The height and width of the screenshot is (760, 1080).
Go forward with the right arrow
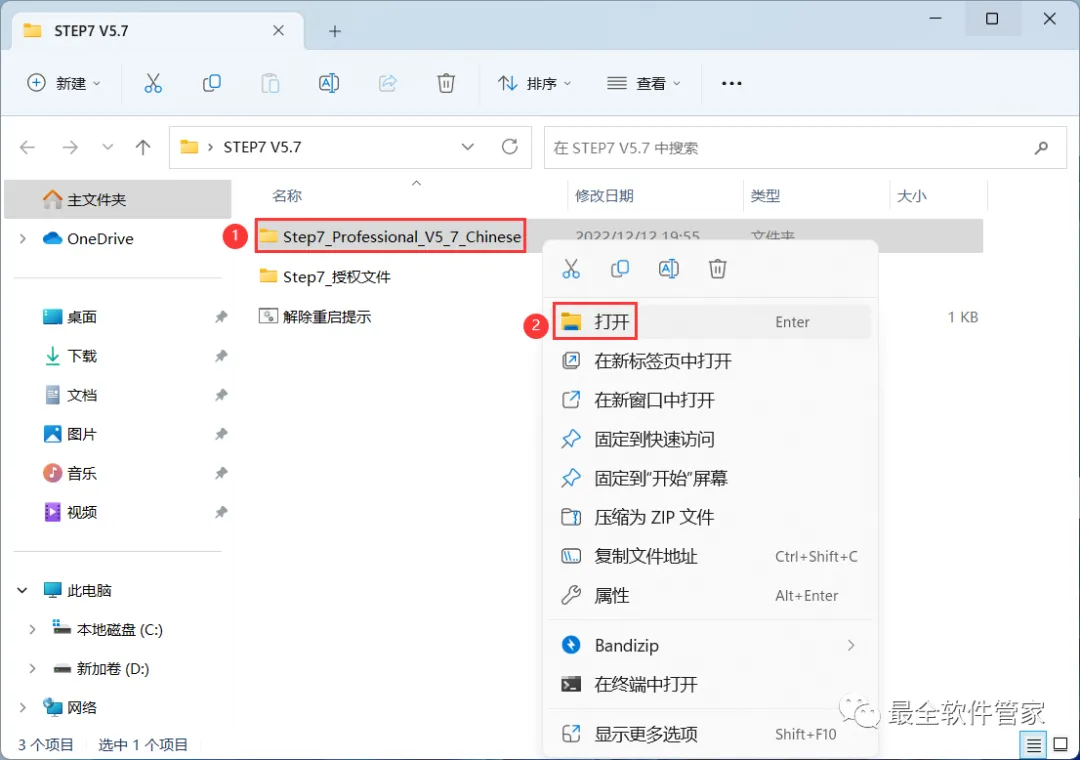pos(70,147)
